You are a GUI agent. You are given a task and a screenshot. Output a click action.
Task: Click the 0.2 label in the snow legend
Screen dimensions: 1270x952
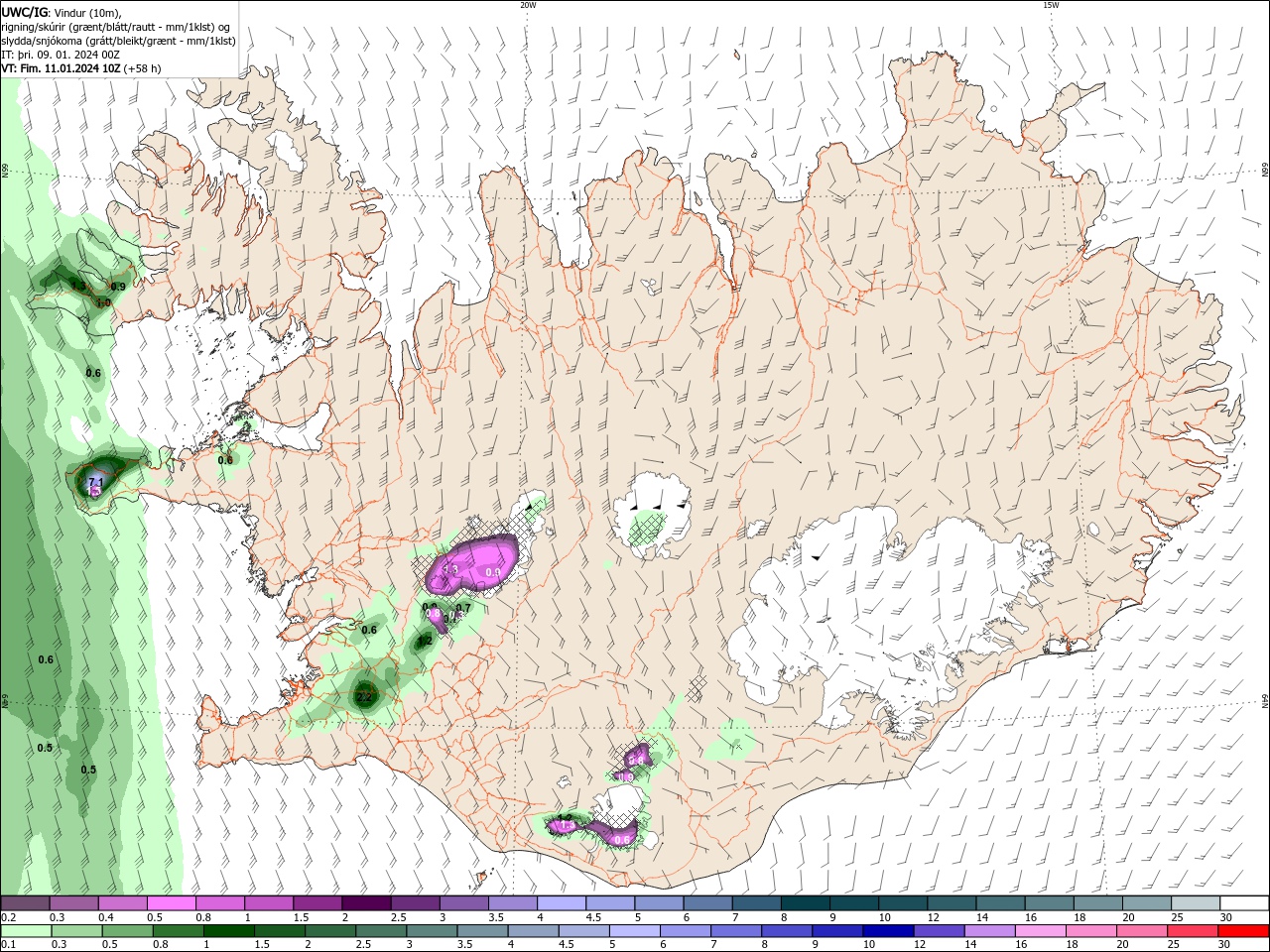[x=9, y=917]
